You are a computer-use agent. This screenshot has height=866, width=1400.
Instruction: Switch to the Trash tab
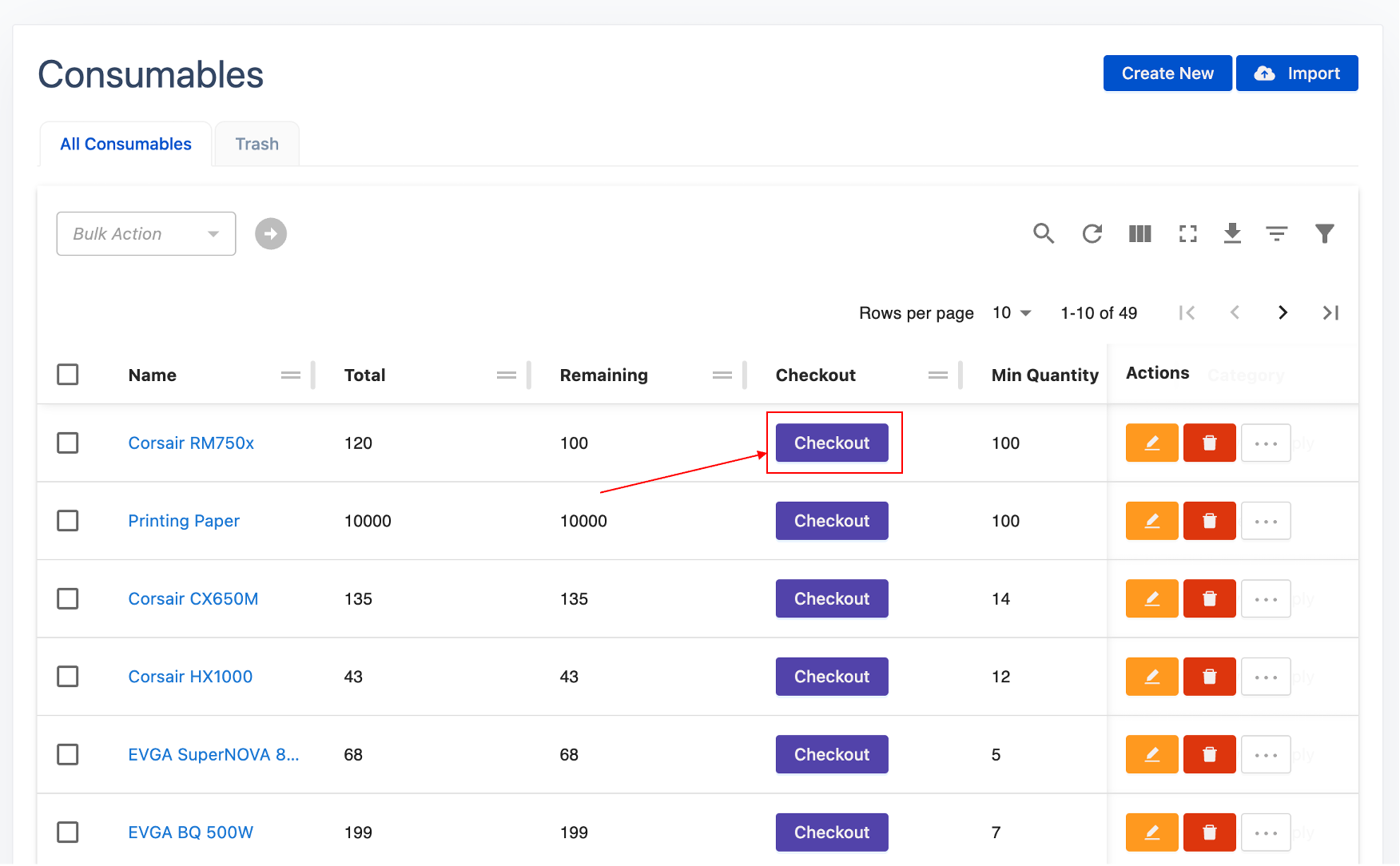tap(257, 144)
